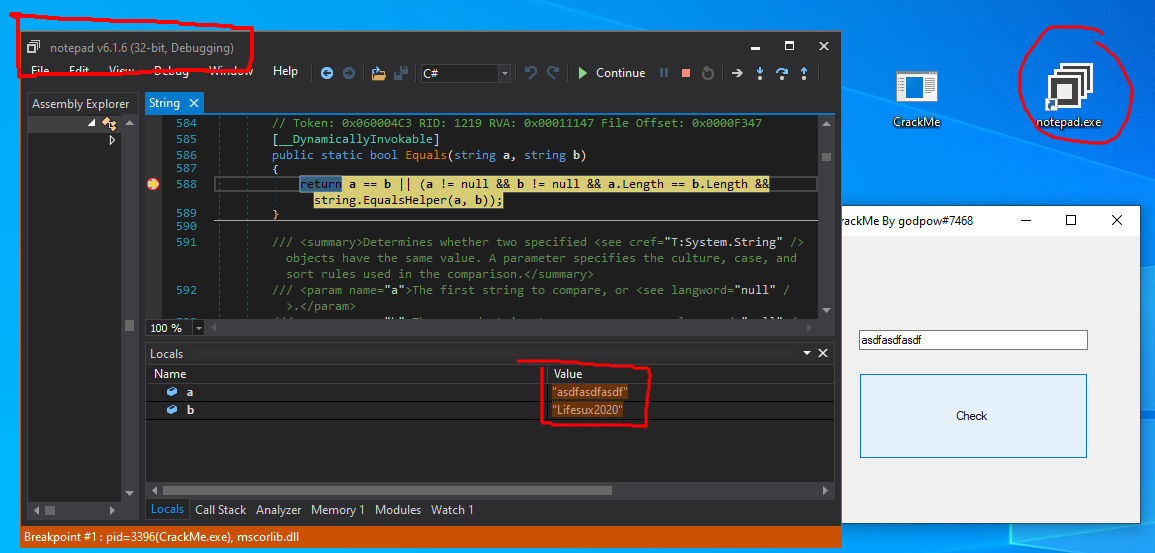Expand the child node in Assembly Explorer

(x=112, y=140)
